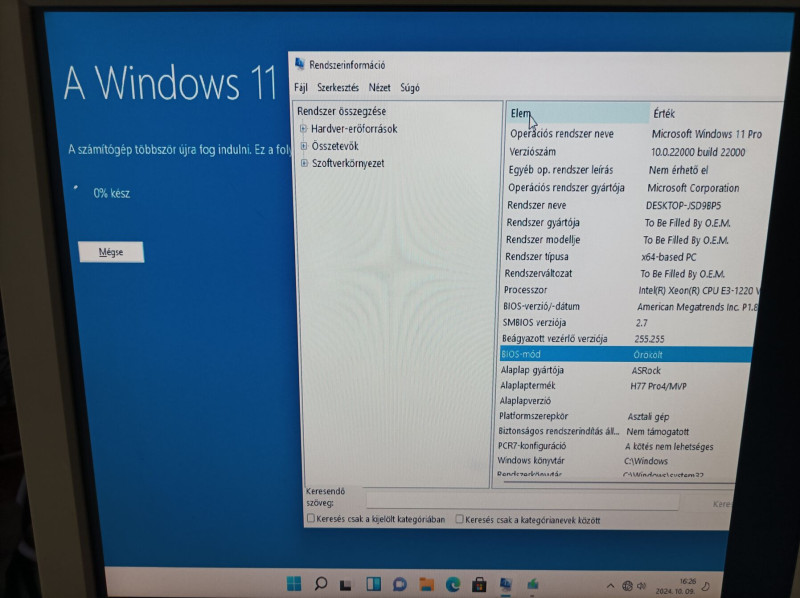The height and width of the screenshot is (598, 800).
Task: Select Összetevők label in tree
Action: click(335, 146)
